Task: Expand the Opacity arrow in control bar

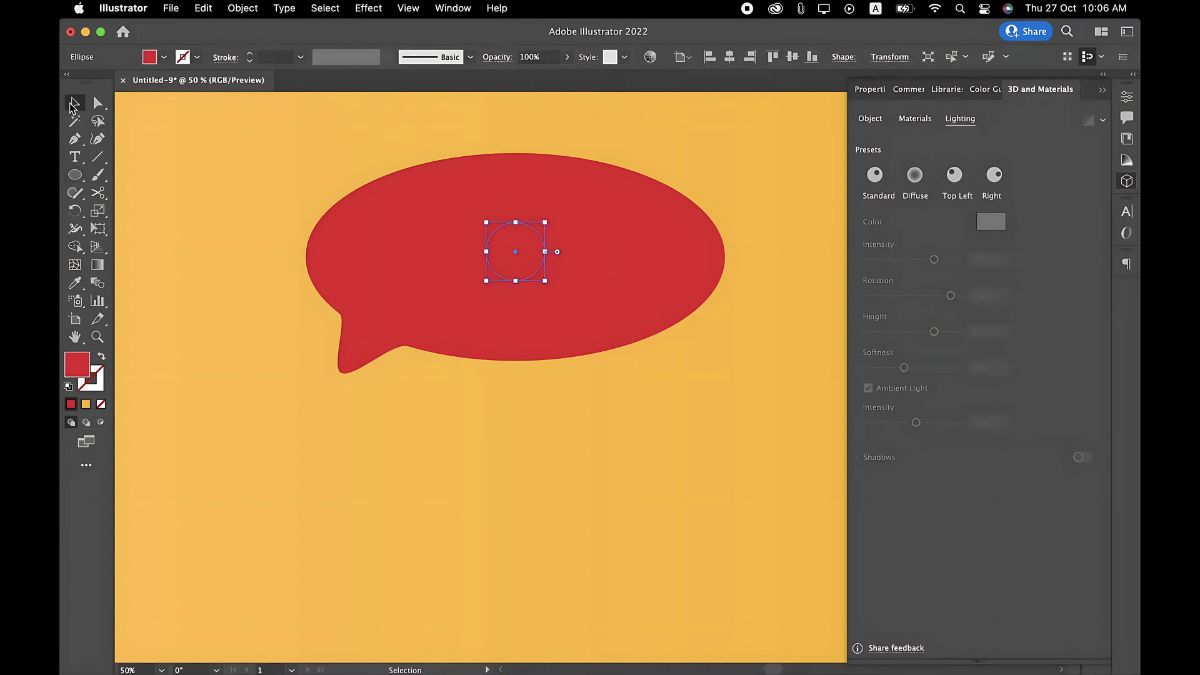Action: click(567, 57)
